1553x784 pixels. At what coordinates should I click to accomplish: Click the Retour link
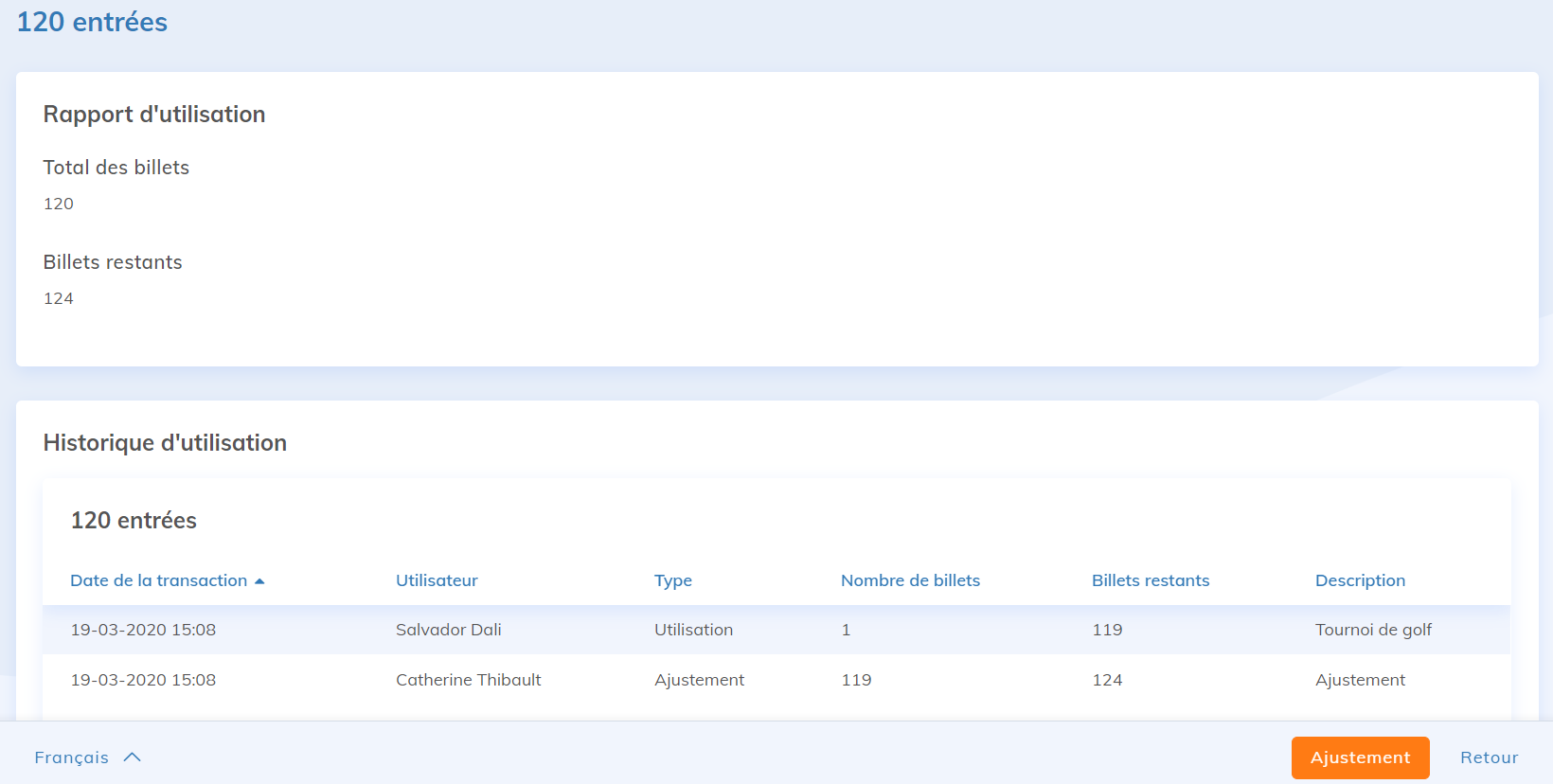[x=1489, y=757]
